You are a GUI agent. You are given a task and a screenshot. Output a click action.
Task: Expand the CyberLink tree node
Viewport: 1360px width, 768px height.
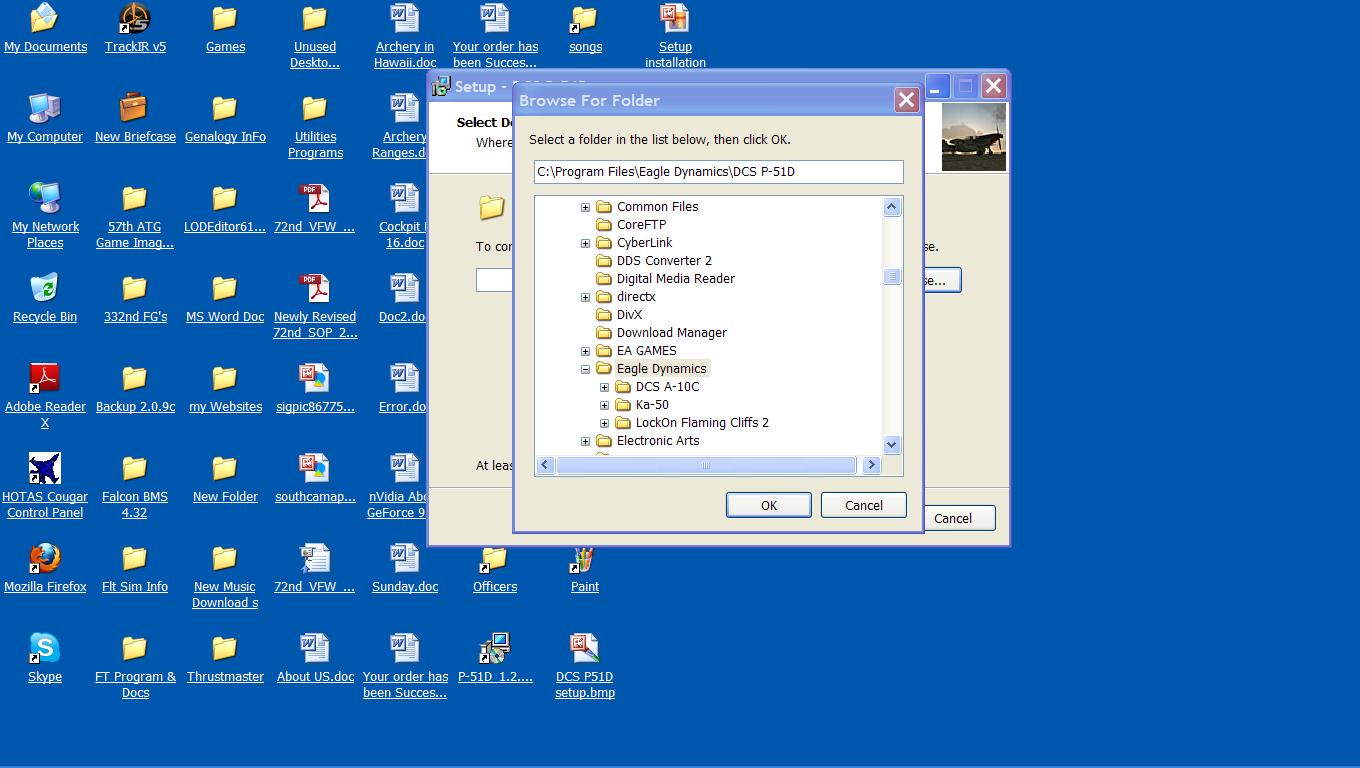coord(585,243)
